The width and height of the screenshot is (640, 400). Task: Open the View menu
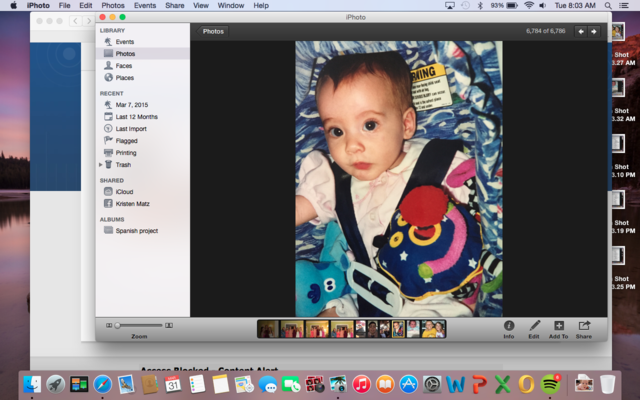pyautogui.click(x=201, y=6)
